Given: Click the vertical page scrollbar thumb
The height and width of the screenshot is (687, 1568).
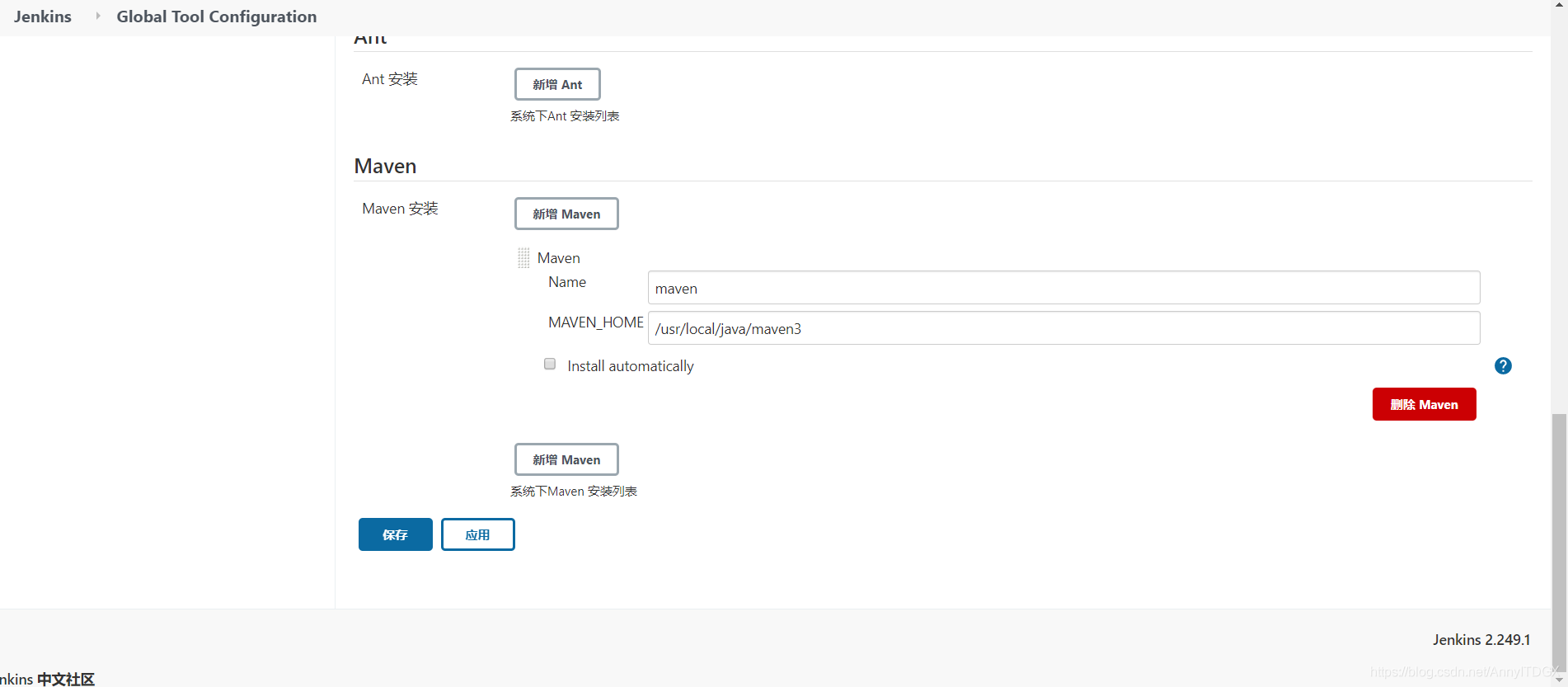Looking at the screenshot, I should coord(1559,541).
